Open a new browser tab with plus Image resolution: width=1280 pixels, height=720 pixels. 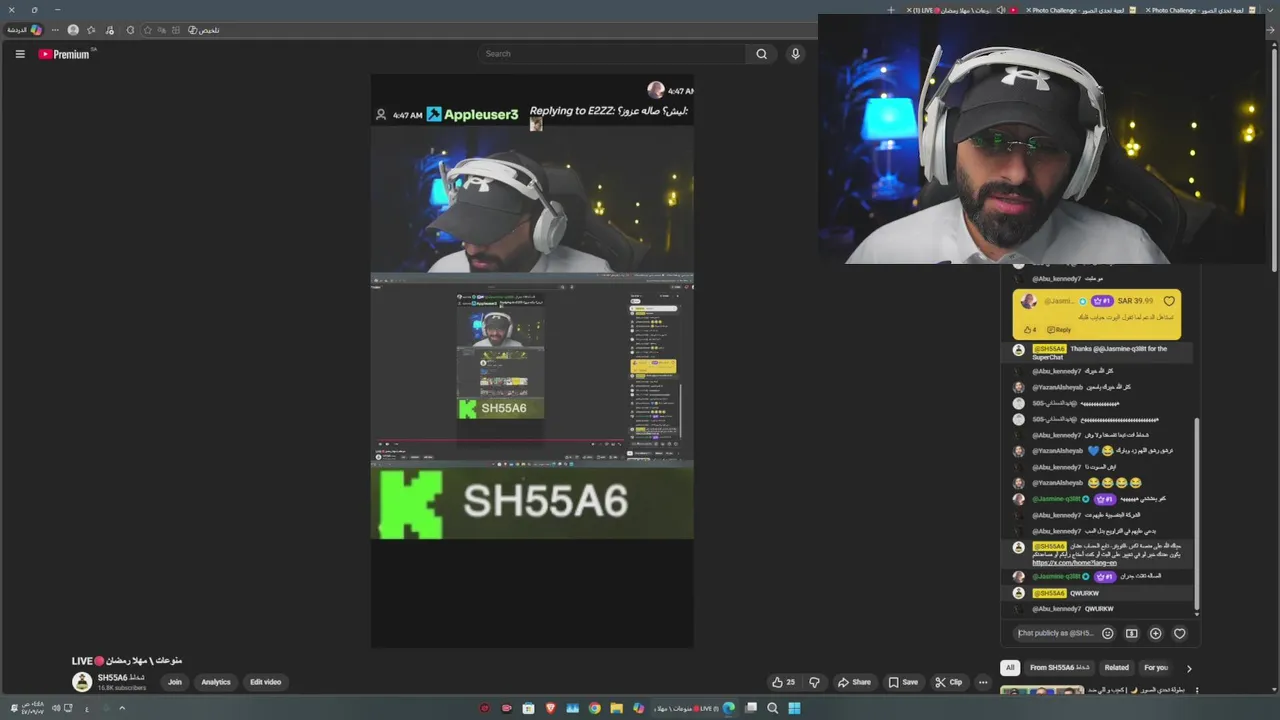891,10
